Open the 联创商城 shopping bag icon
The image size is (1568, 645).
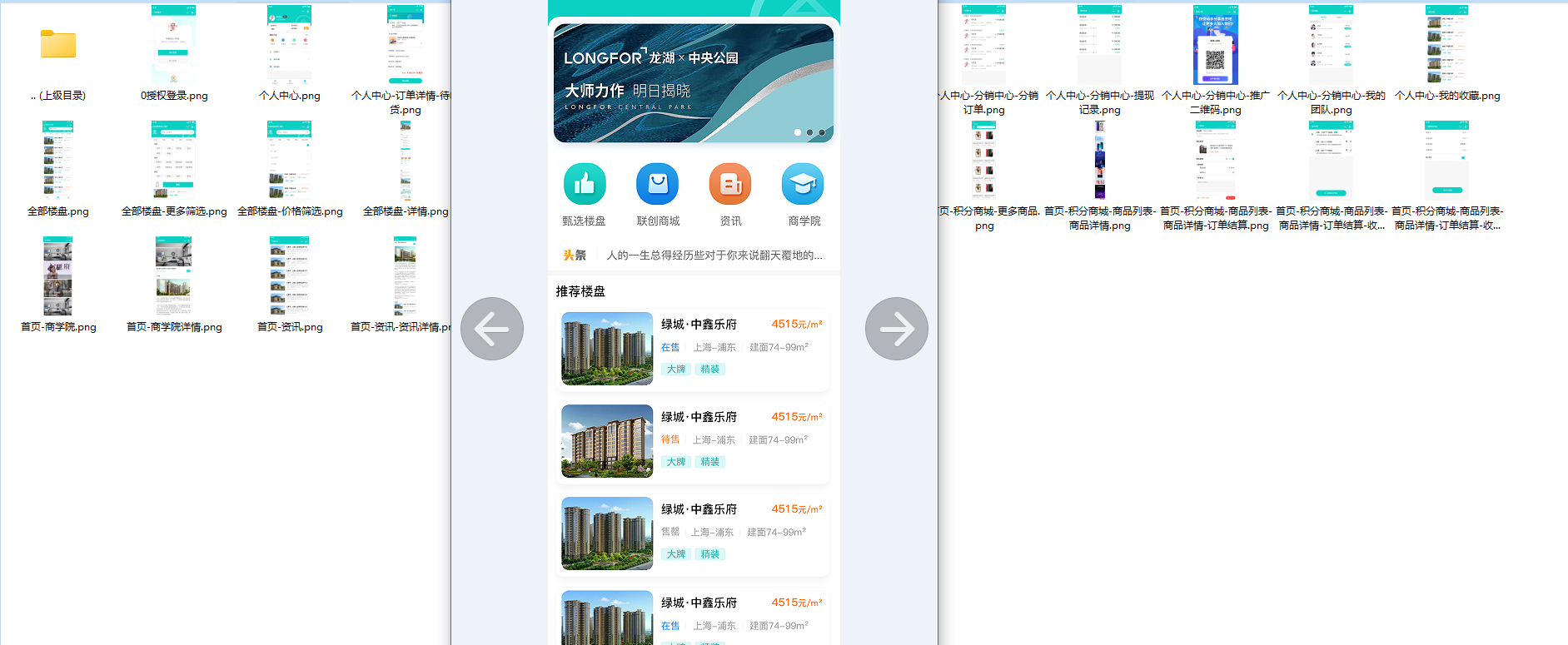pos(657,184)
